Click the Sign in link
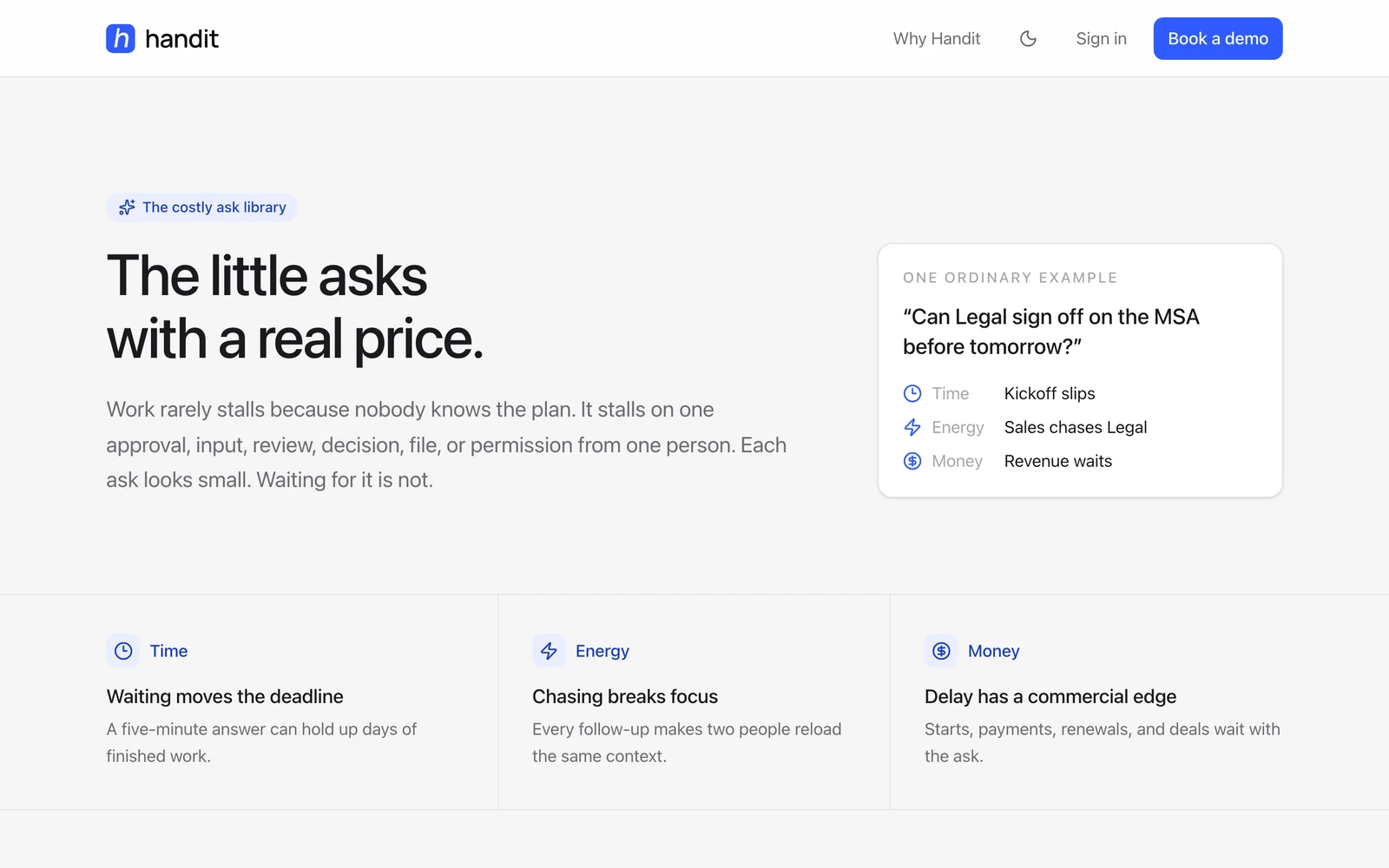 tap(1101, 38)
